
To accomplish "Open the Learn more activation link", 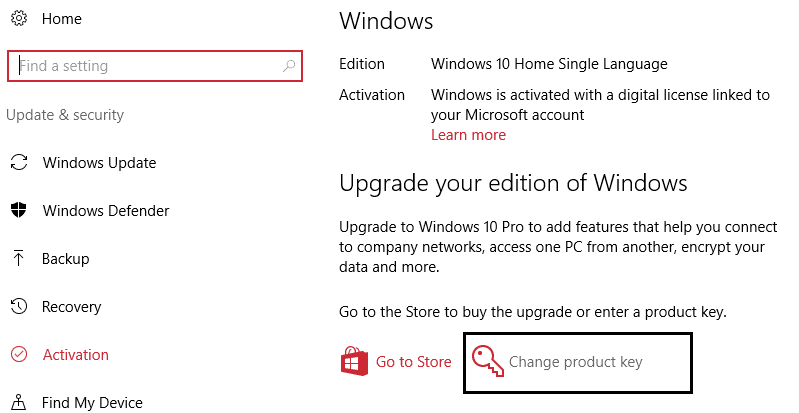I will (x=468, y=135).
